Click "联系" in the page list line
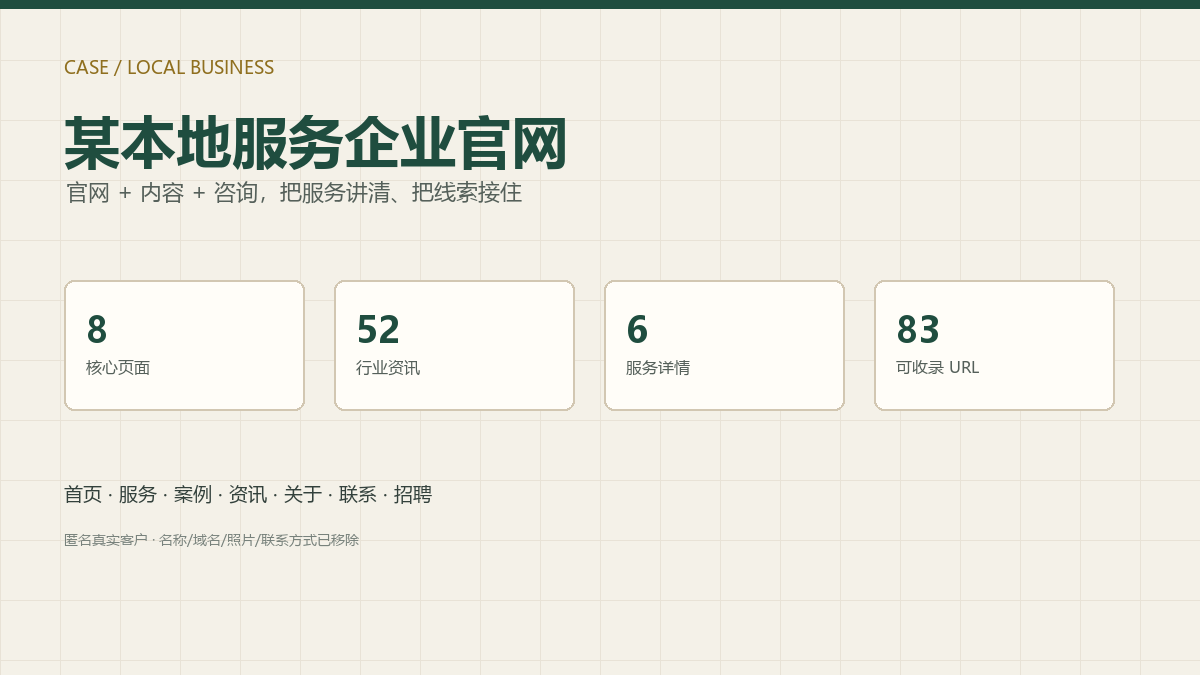Viewport: 1200px width, 675px height. [x=358, y=494]
